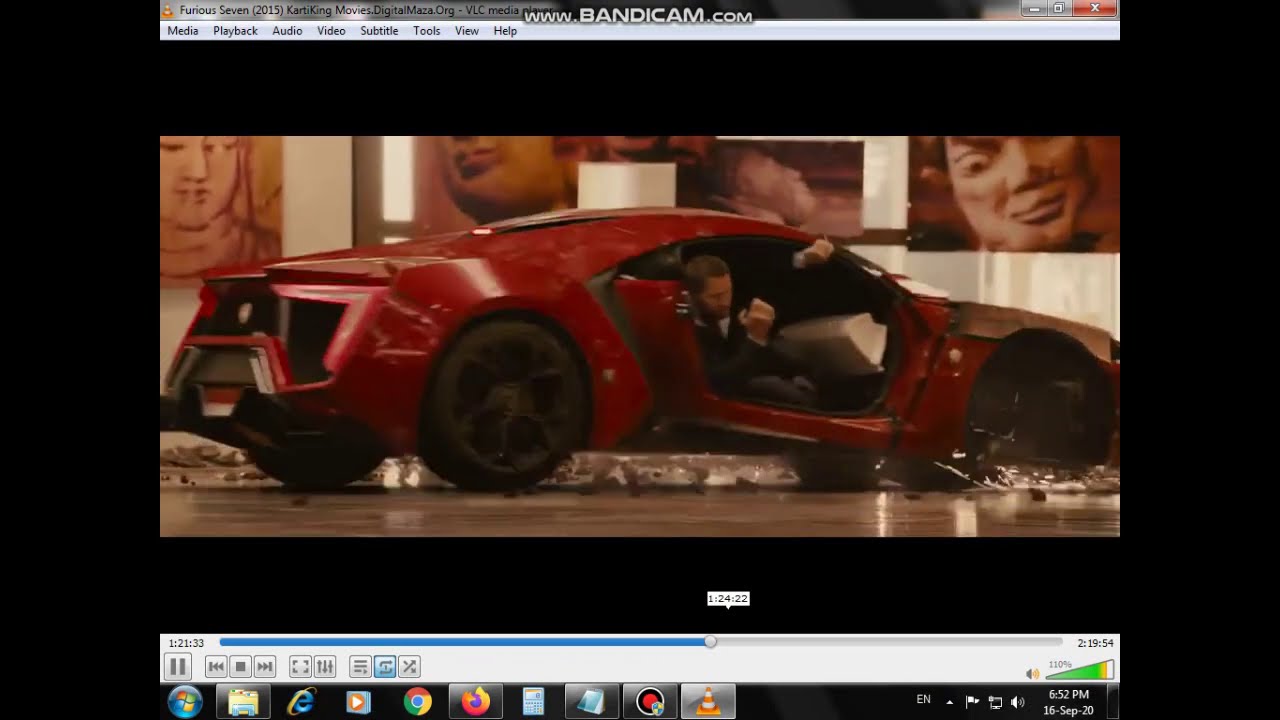Click the elapsed time 1:21:33 label
The image size is (1280, 720).
tap(186, 643)
